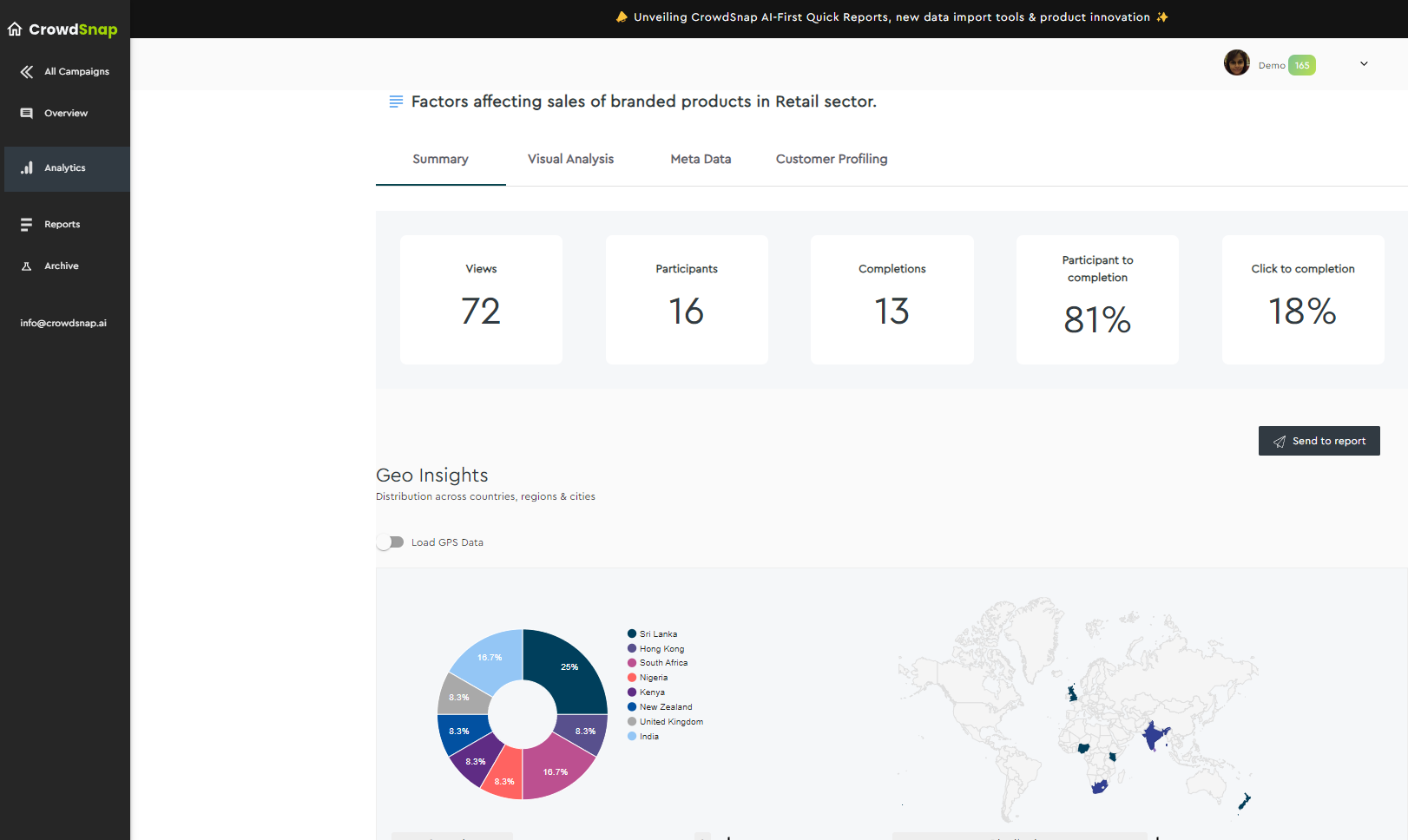Click the campaign title about Retail sector

tap(644, 102)
